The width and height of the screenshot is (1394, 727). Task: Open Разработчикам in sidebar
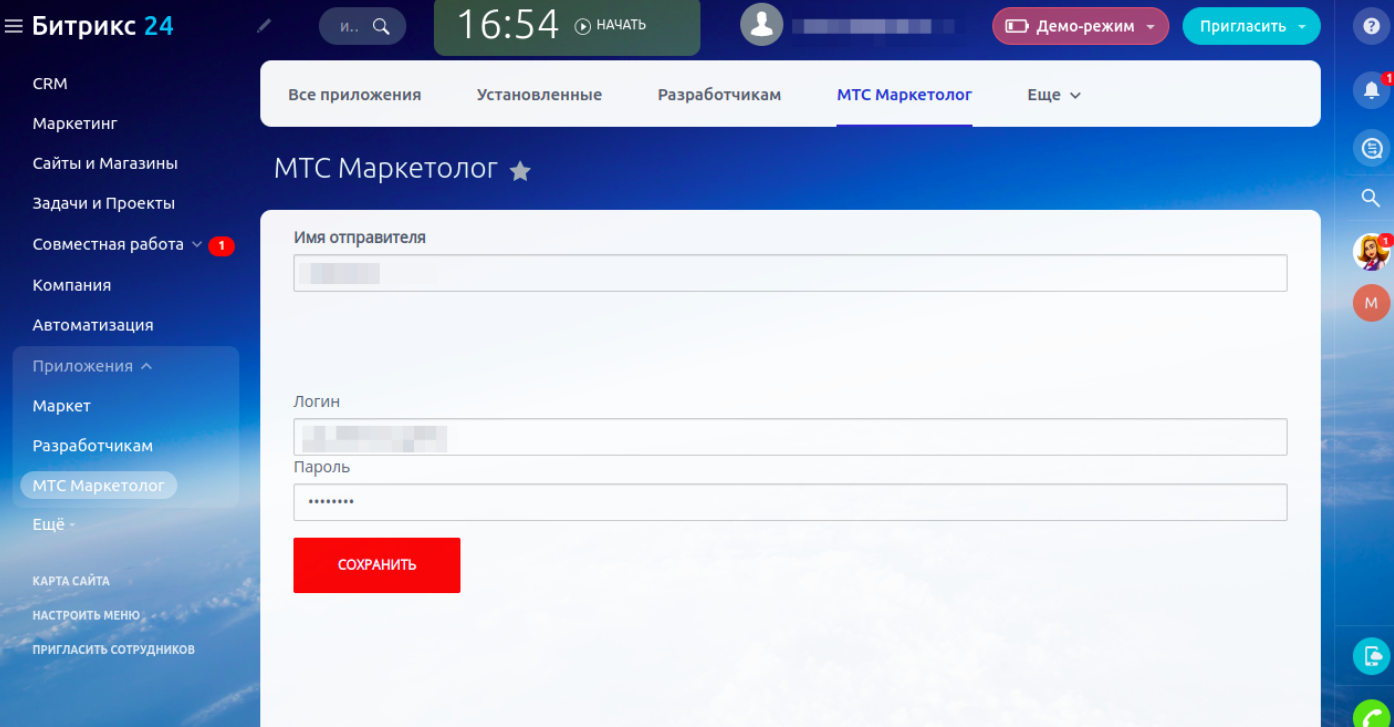point(93,446)
